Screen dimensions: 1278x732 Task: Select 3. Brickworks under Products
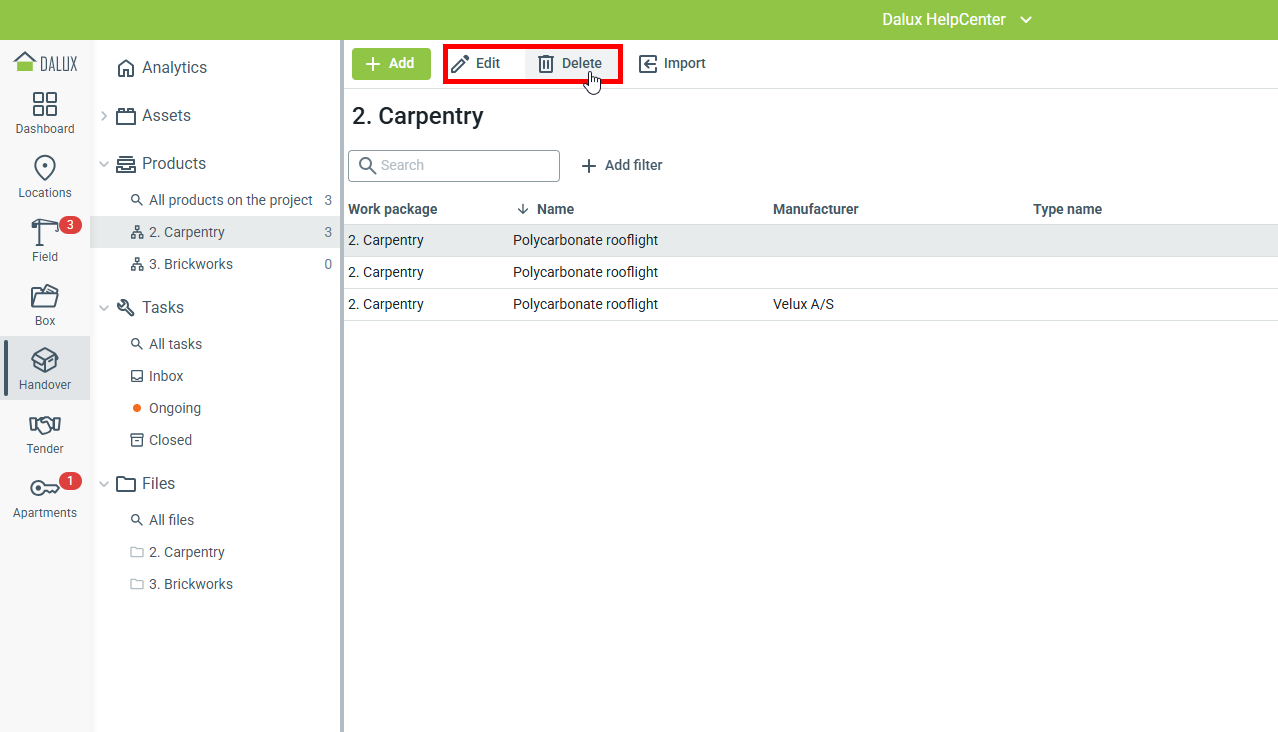tap(190, 264)
